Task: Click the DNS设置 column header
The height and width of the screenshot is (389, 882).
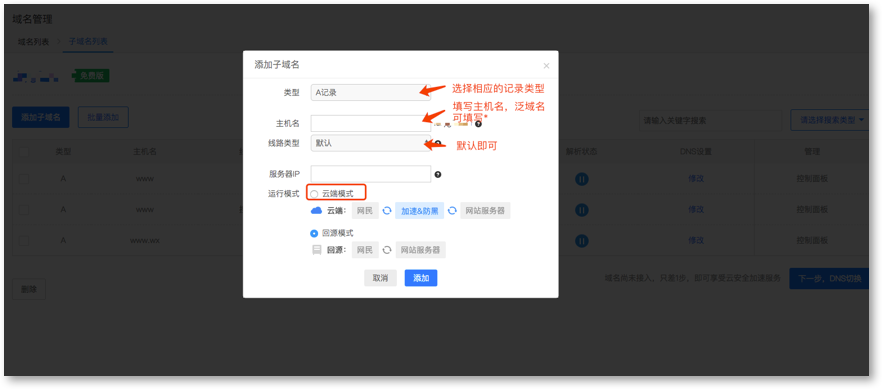Action: (696, 152)
